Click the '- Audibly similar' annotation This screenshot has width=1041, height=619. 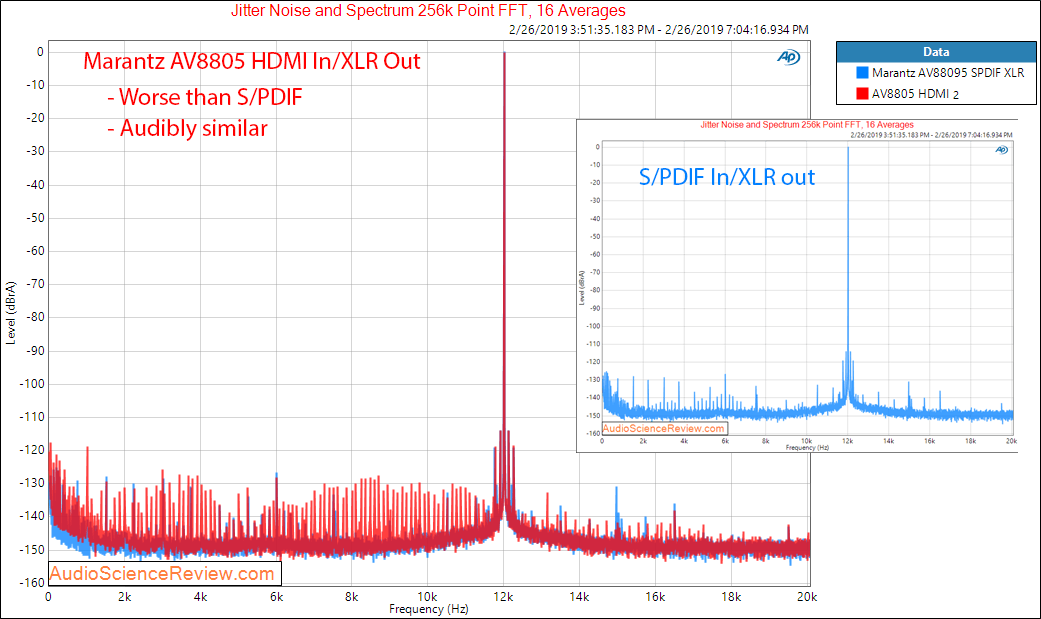pos(187,128)
